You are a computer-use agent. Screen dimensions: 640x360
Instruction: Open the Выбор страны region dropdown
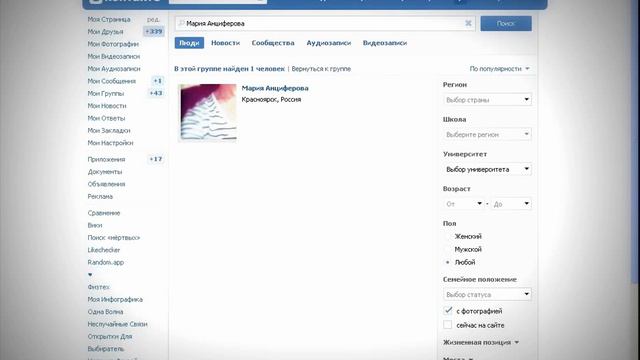487,100
